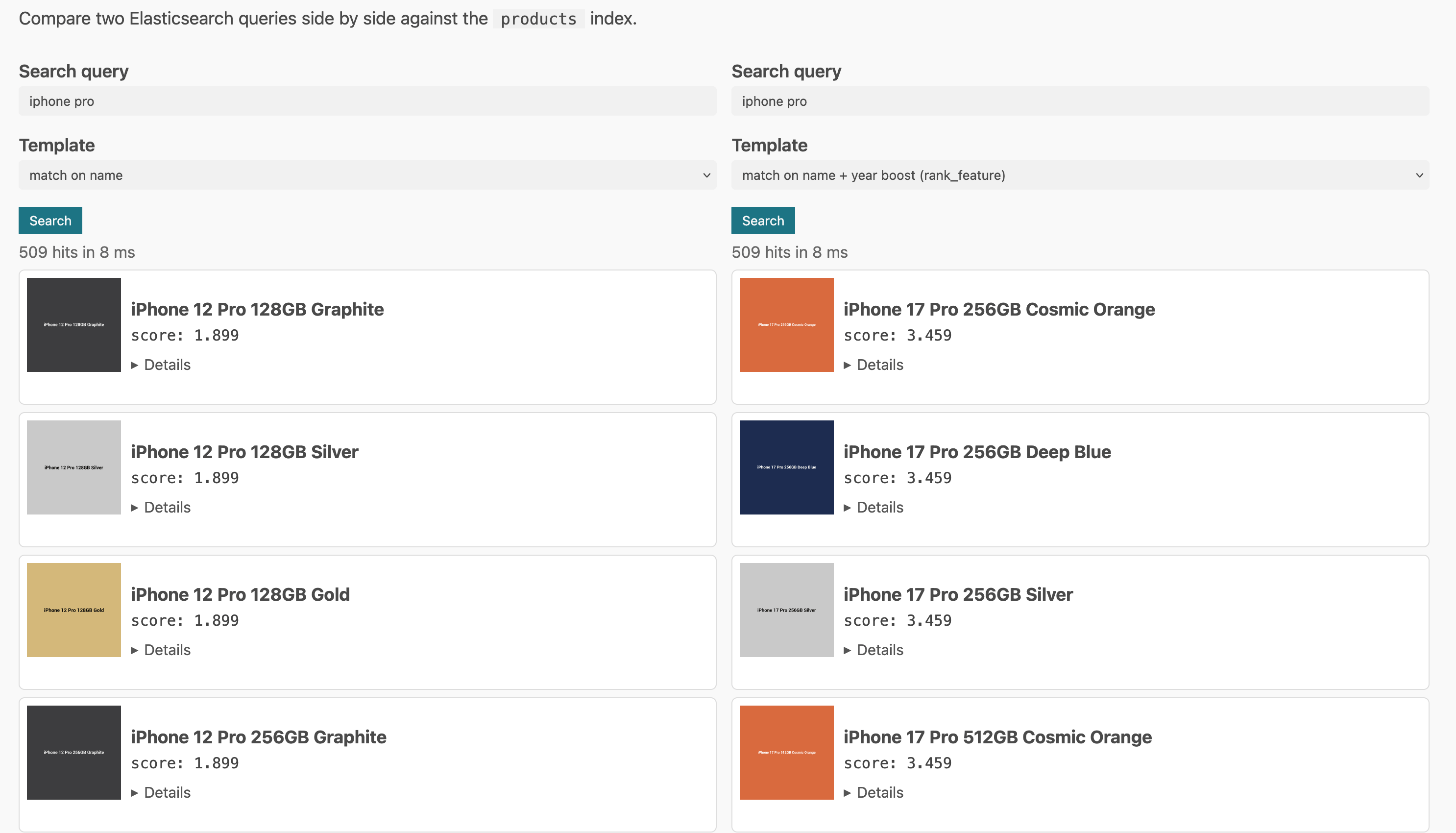Click the title 'iPhone 12 Pro 256GB Graphite'
Viewport: 1456px width, 833px height.
[x=259, y=736]
